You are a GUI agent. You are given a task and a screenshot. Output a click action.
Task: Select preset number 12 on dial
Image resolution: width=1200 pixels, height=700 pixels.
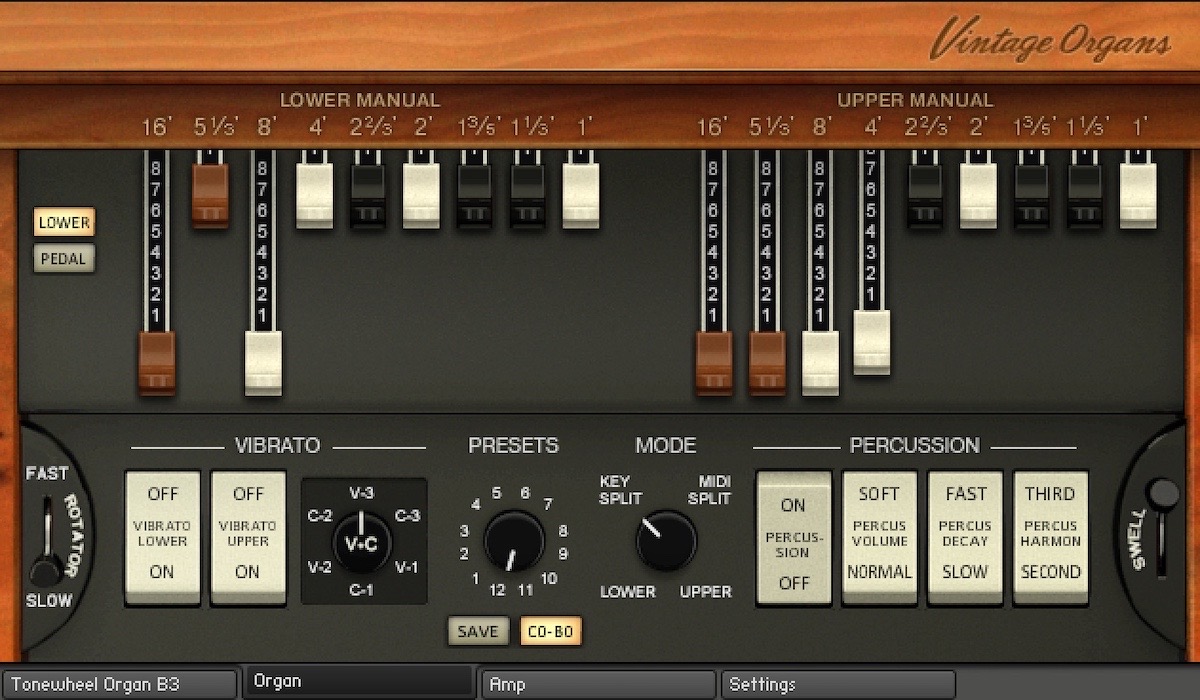[498, 590]
